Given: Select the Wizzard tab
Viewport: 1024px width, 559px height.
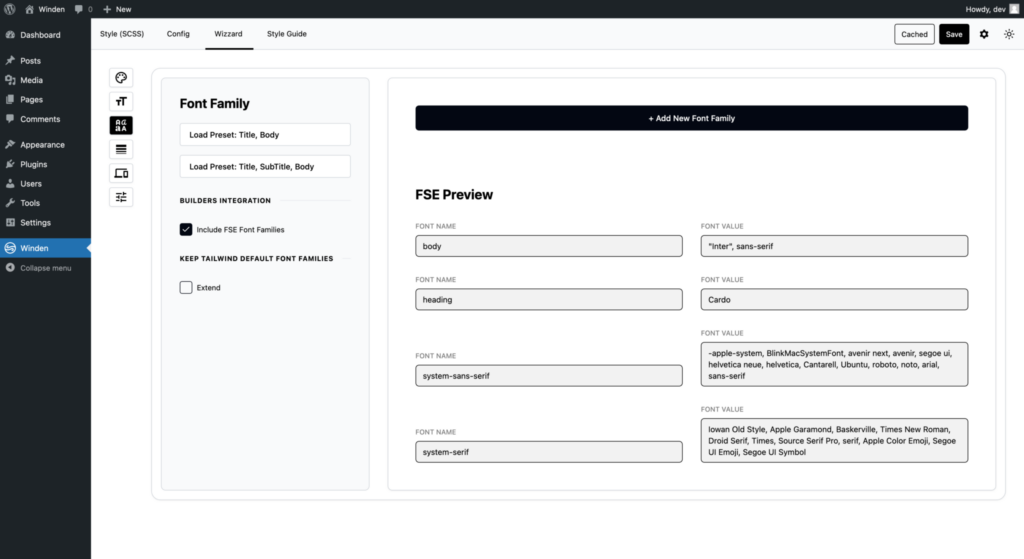Looking at the screenshot, I should click(229, 34).
